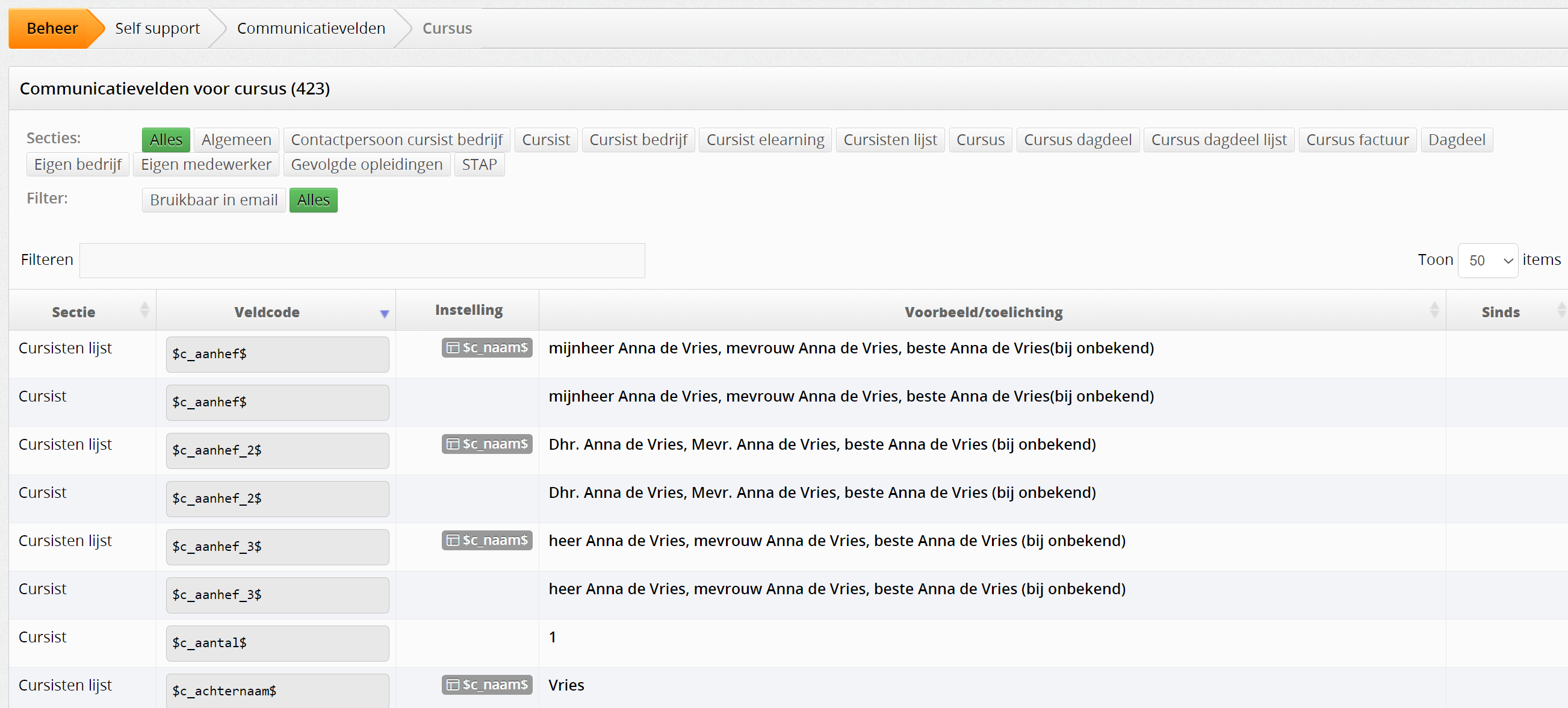Filter by Cursus dagdeel section
1568x708 pixels.
[1077, 140]
